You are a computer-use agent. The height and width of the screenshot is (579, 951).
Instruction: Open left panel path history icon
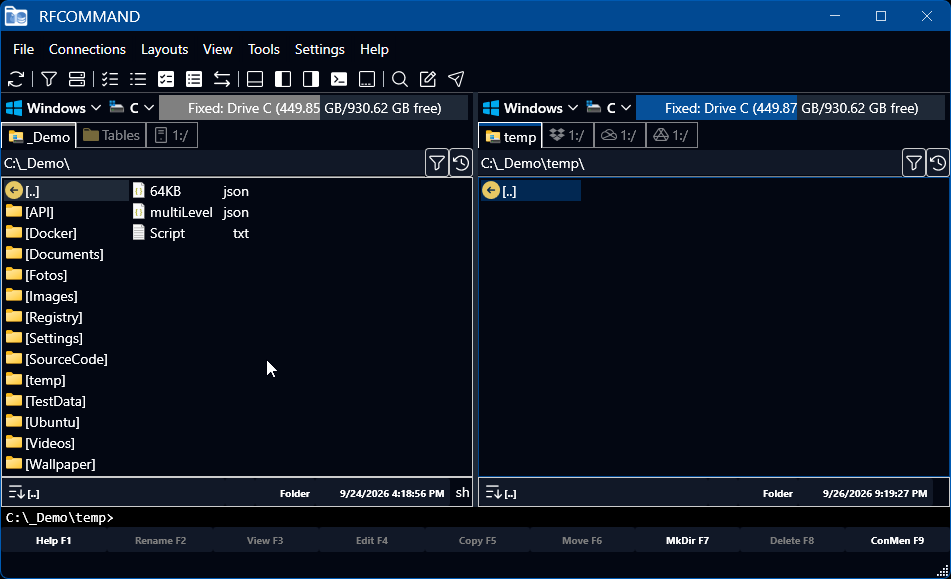point(460,163)
